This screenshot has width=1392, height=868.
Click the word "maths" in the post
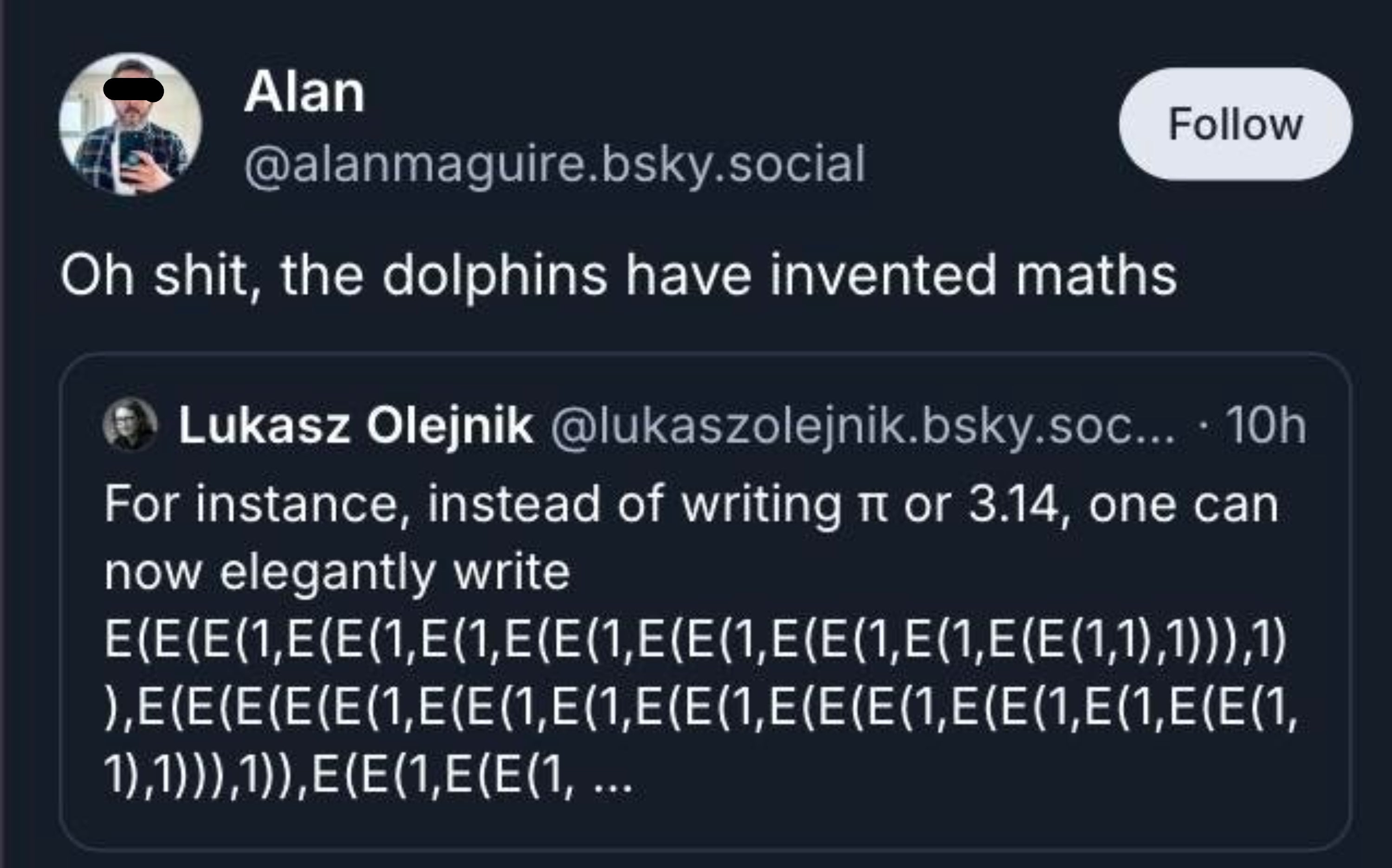[x=1096, y=276]
